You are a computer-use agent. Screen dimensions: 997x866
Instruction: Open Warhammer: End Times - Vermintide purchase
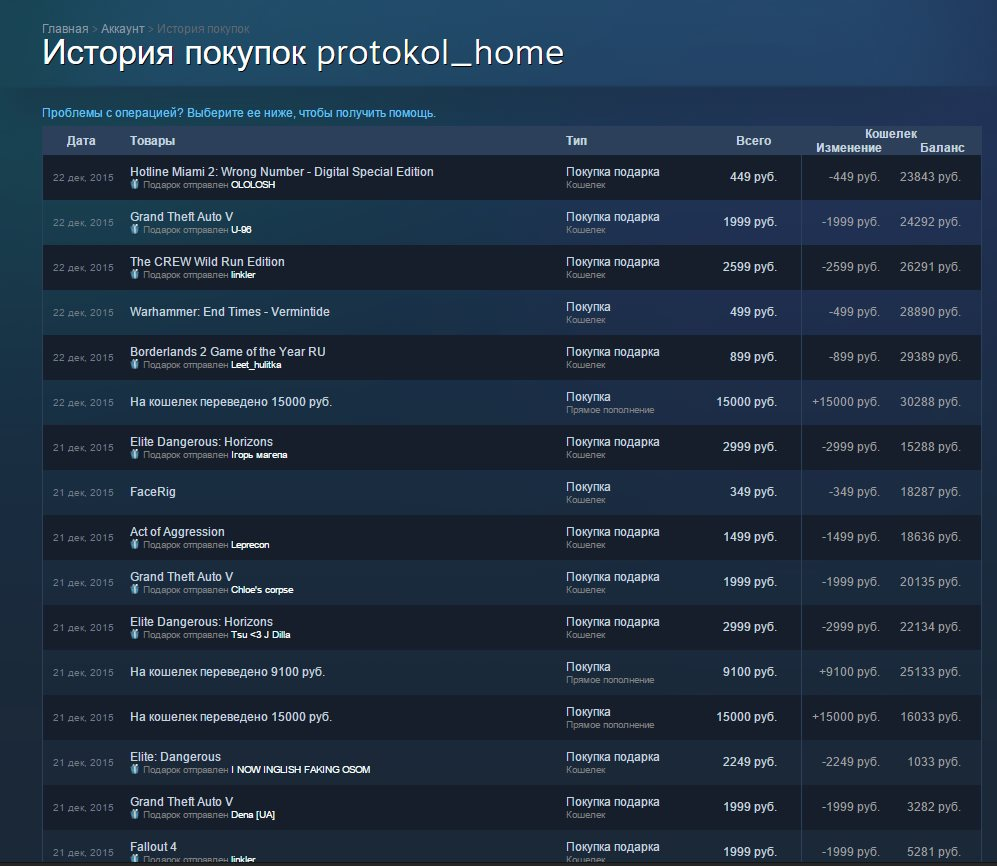[x=511, y=312]
